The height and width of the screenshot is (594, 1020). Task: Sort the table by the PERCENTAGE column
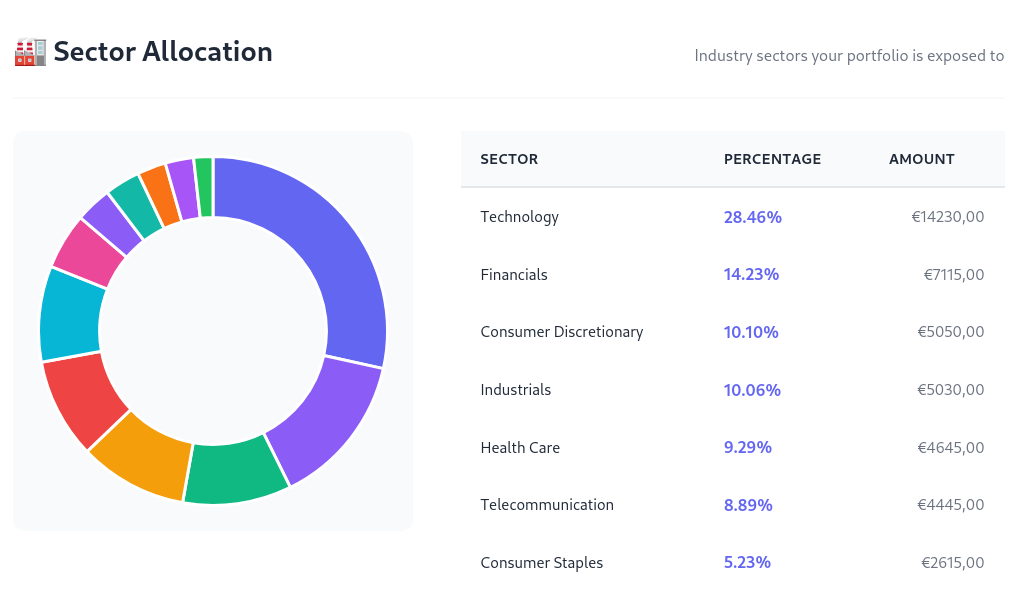point(772,159)
